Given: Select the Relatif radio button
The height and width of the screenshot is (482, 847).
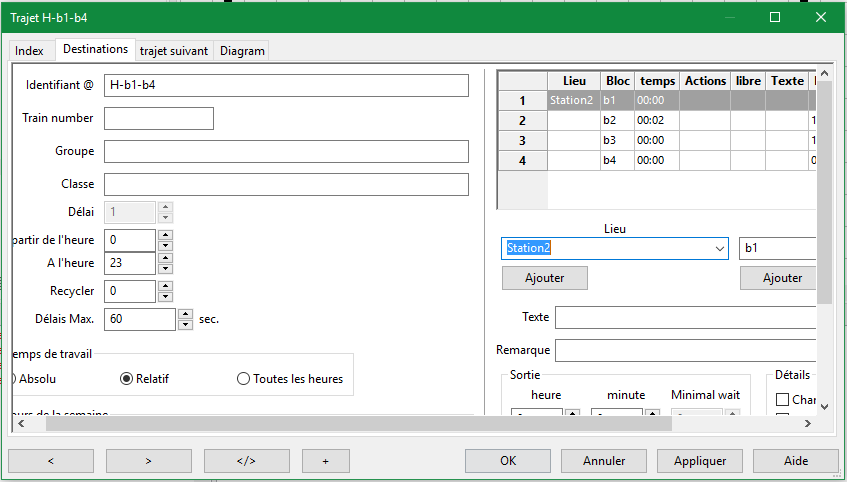Looking at the screenshot, I should 126,379.
